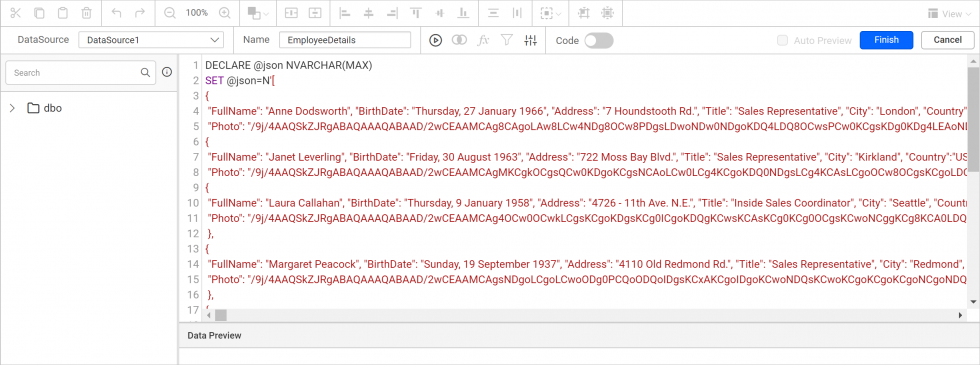Click the Redo arrow icon

tap(140, 13)
